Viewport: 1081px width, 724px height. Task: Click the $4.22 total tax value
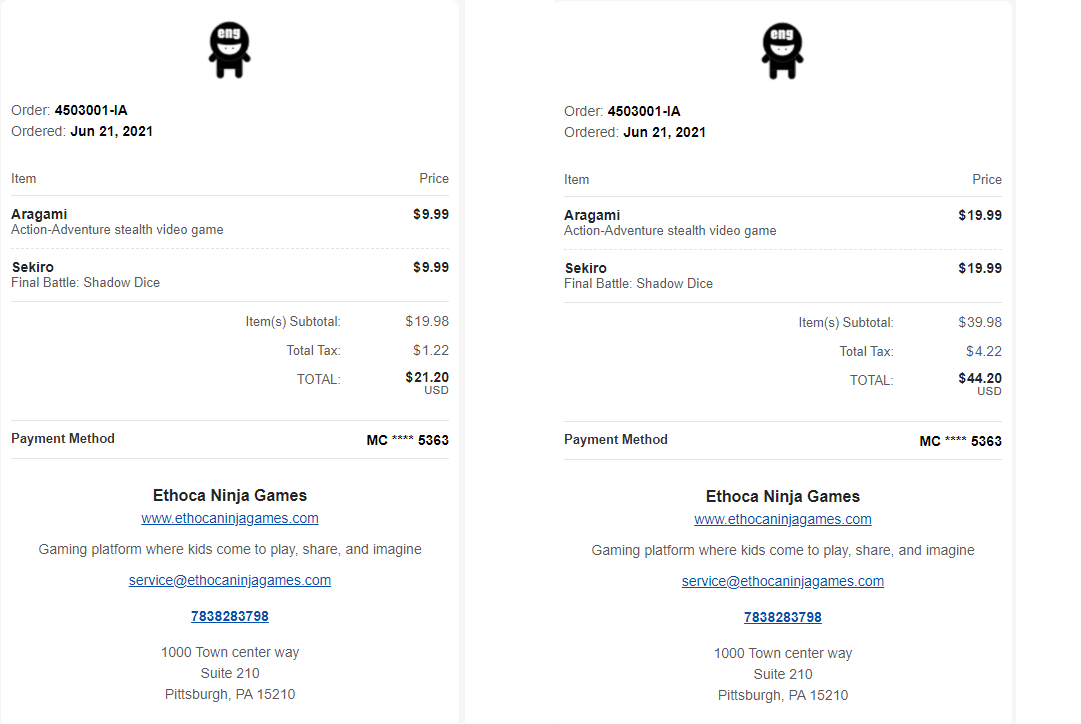984,351
